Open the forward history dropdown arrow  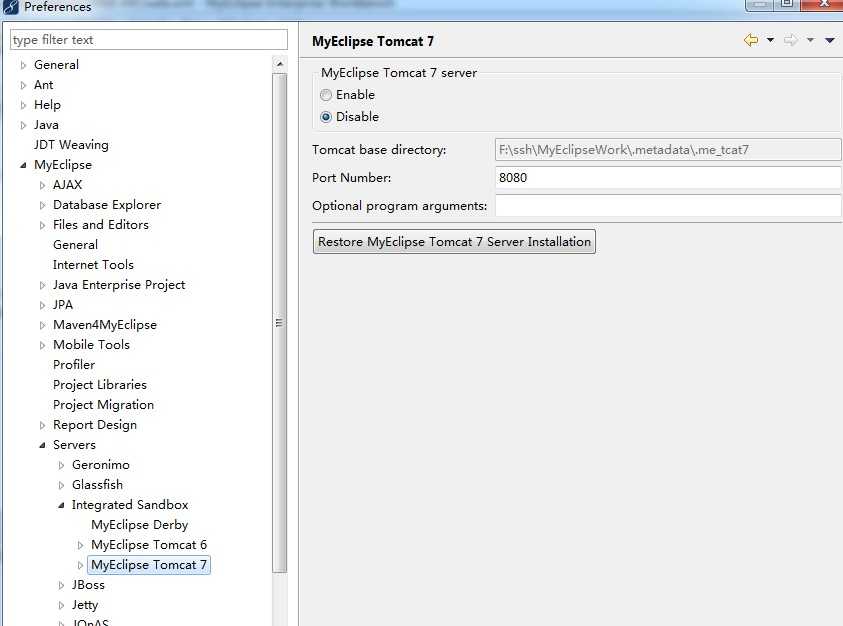pyautogui.click(x=810, y=40)
